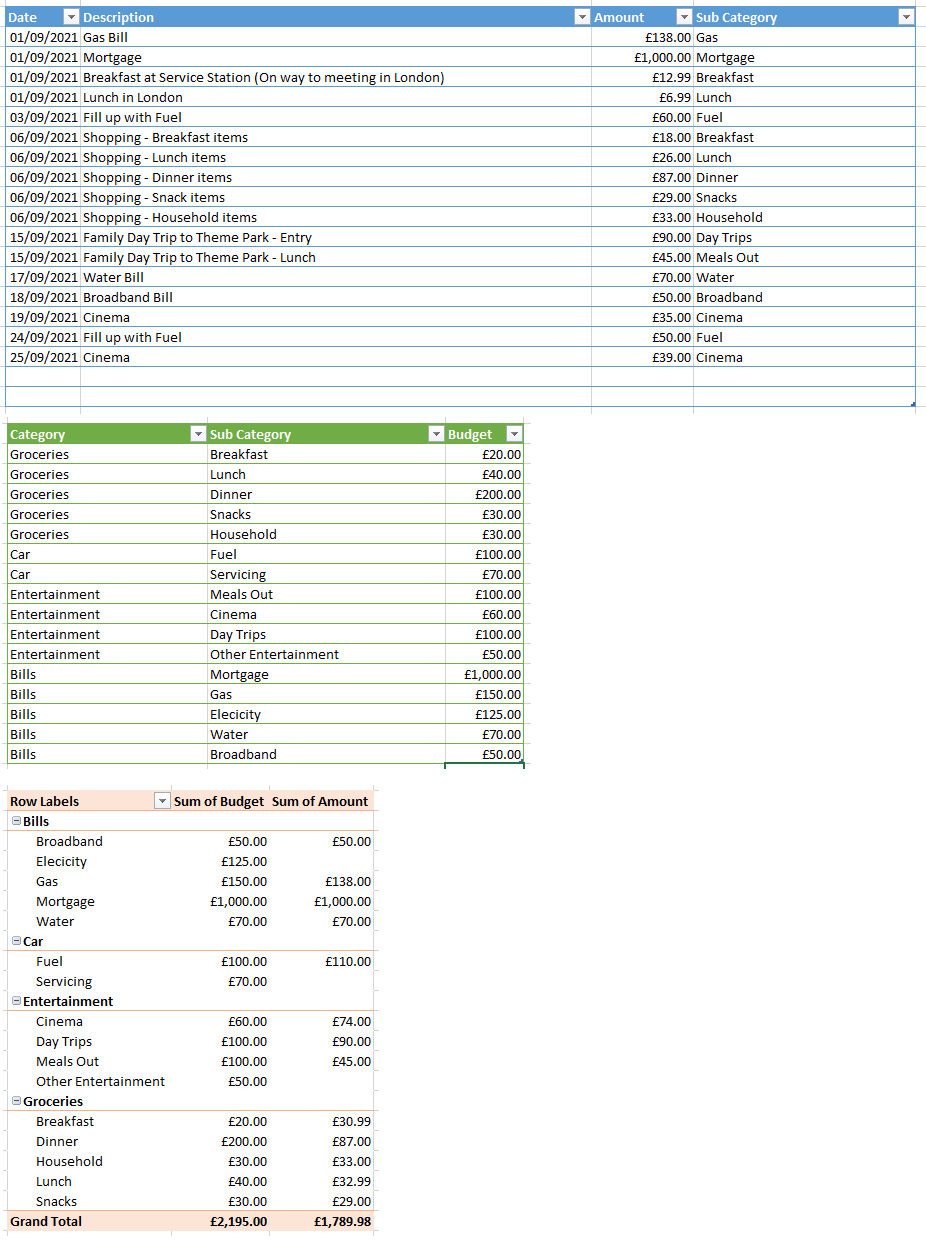The image size is (926, 1240).
Task: Select the 03/09/2021 date cell
Action: (x=43, y=117)
